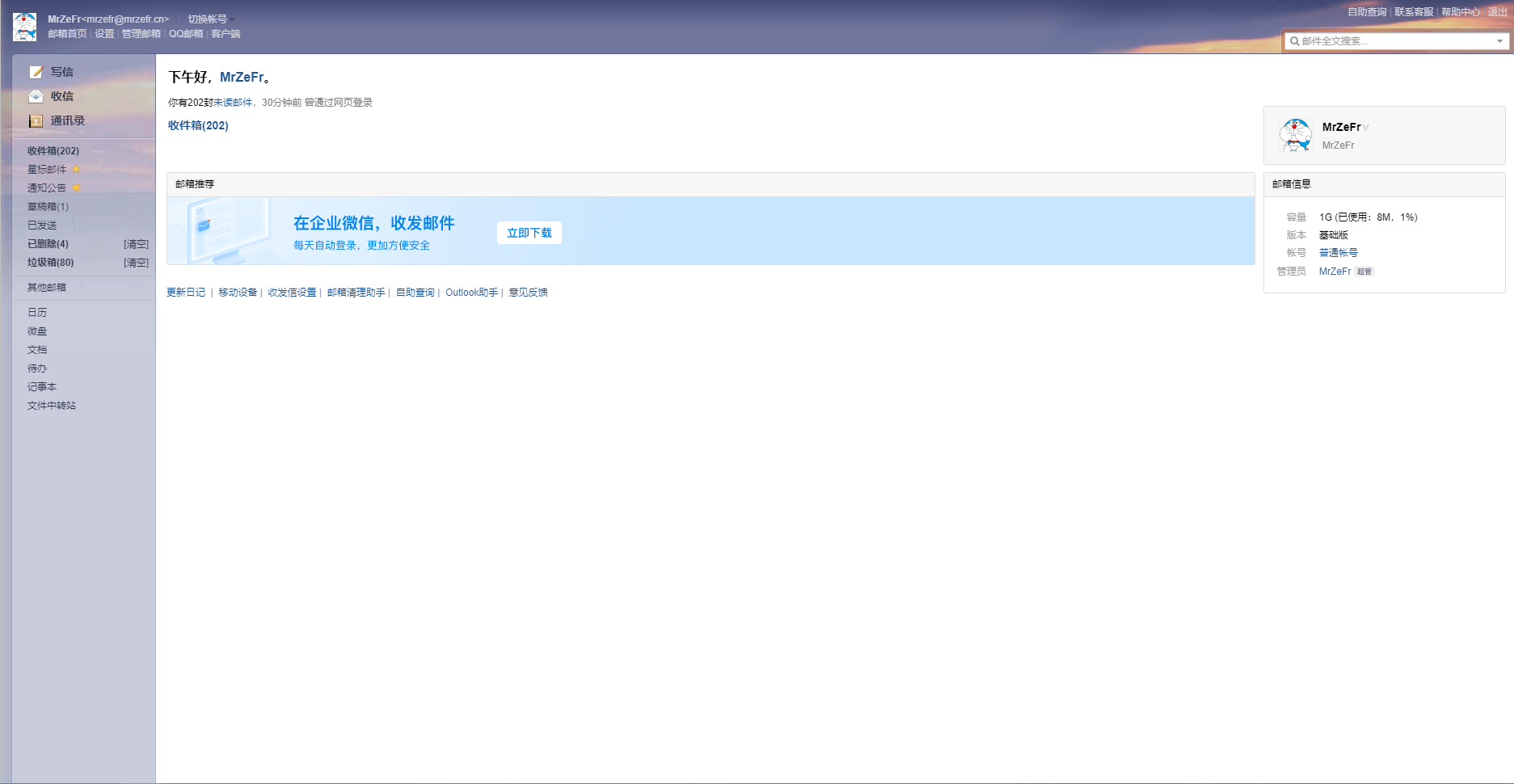The width and height of the screenshot is (1514, 784).
Task: Open 帮助中心 in top-right header
Action: [1461, 12]
